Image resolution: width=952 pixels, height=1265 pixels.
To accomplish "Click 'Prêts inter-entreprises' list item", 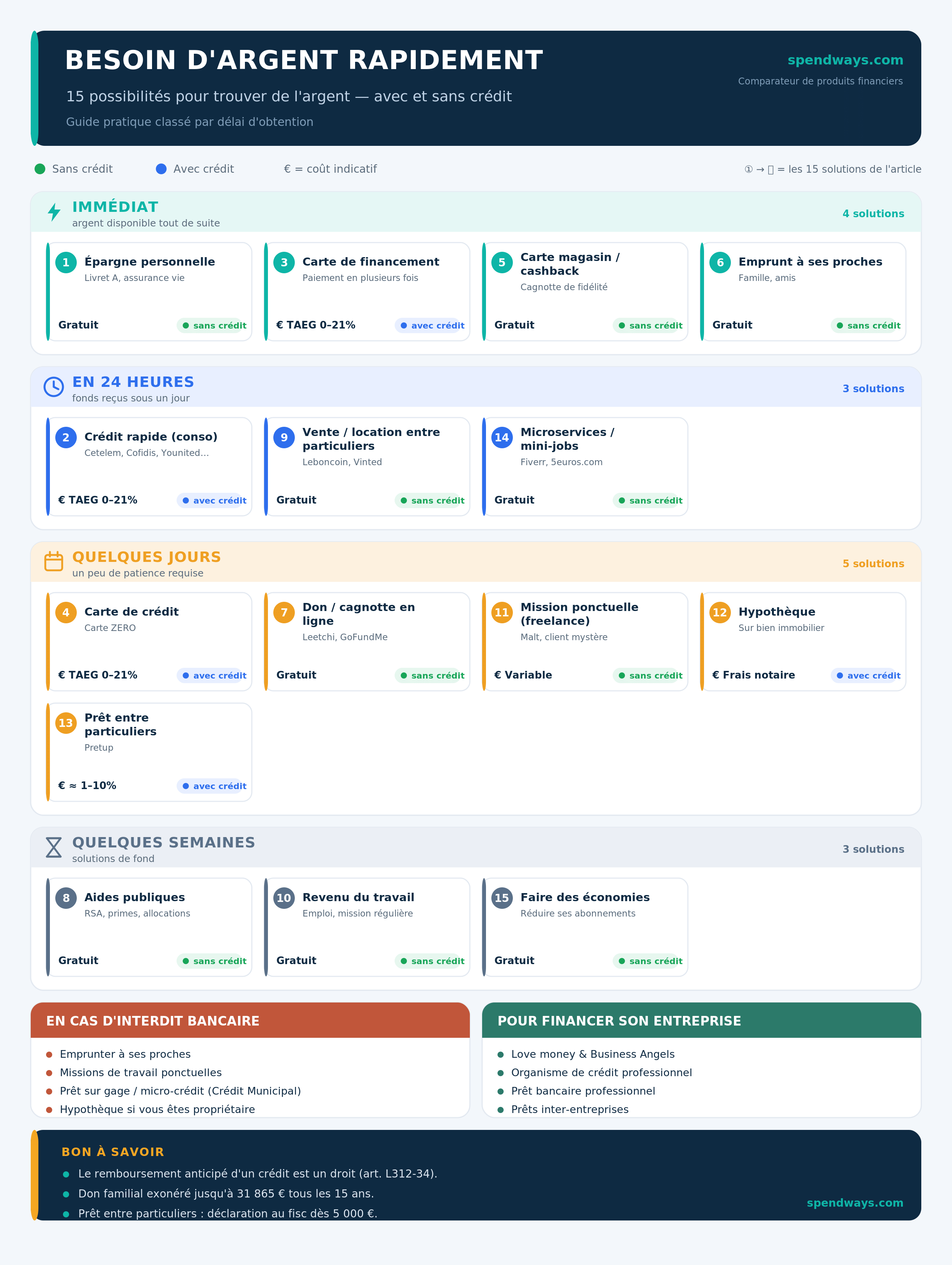I will pyautogui.click(x=570, y=1110).
